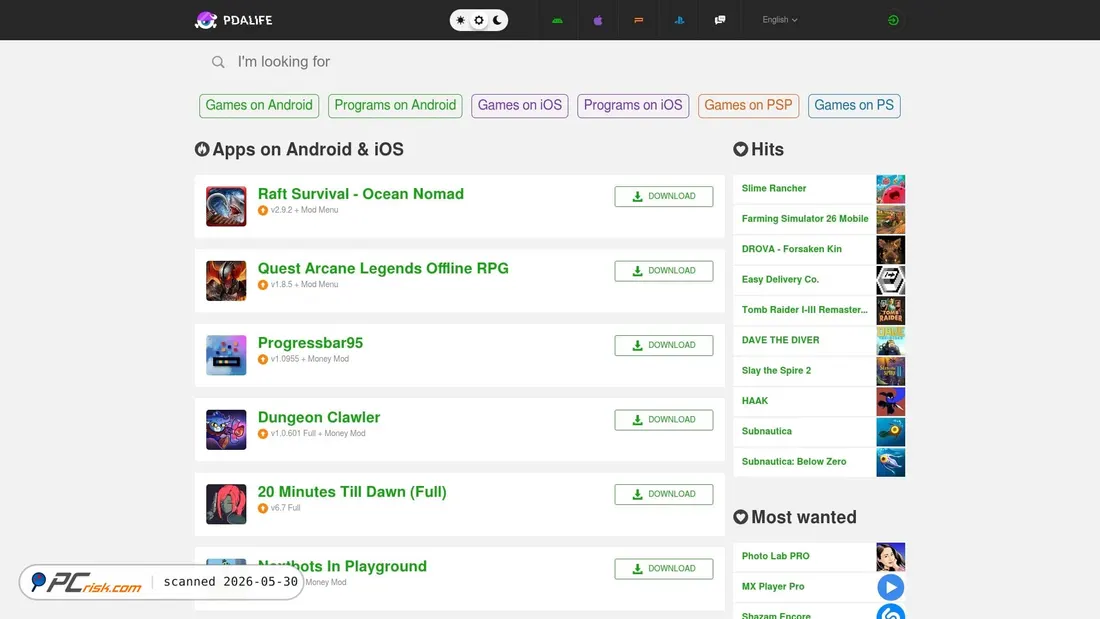Download Progressbar95
The image size is (1100, 619).
tap(664, 345)
